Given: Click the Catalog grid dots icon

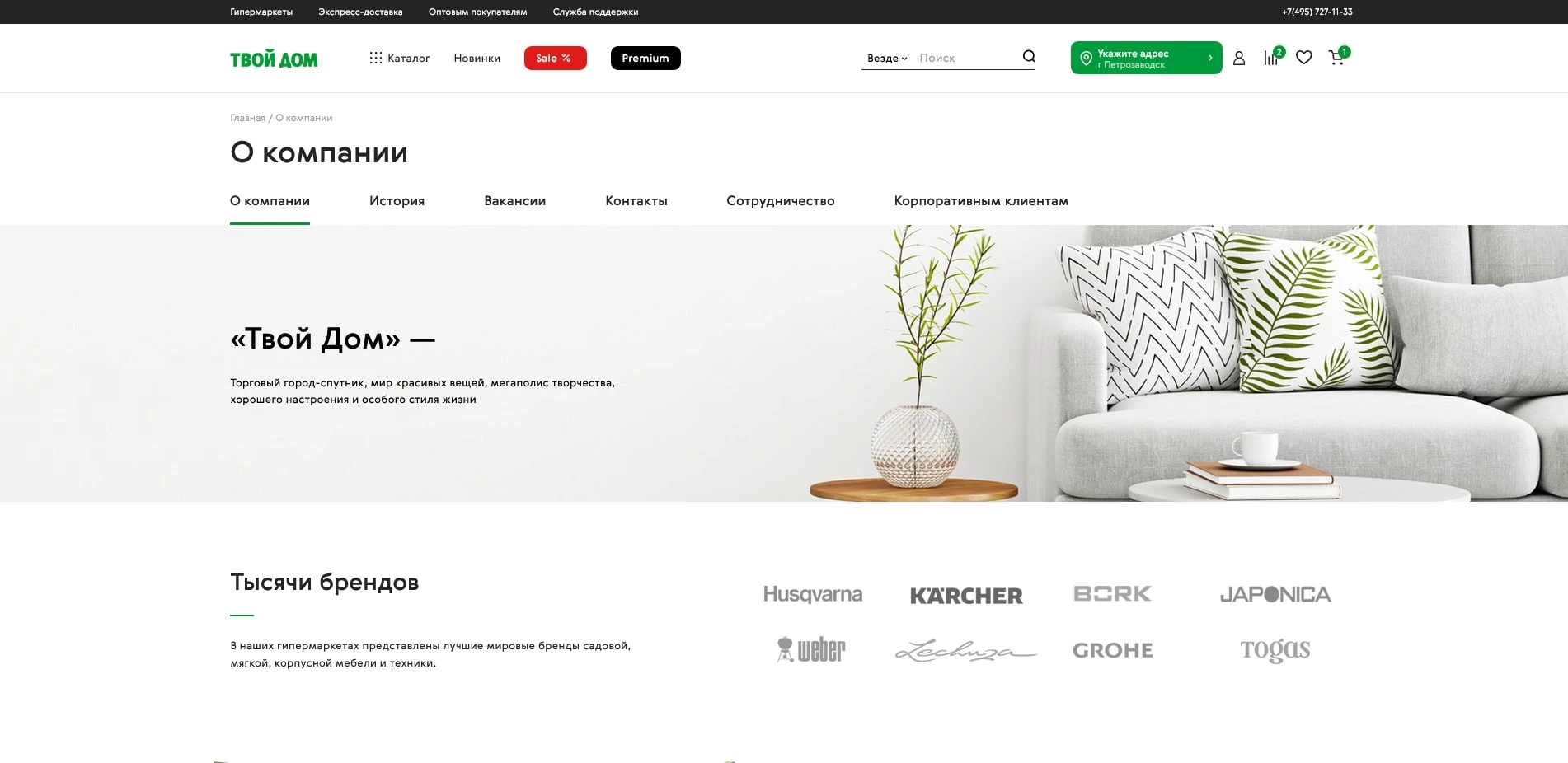Looking at the screenshot, I should pyautogui.click(x=376, y=58).
